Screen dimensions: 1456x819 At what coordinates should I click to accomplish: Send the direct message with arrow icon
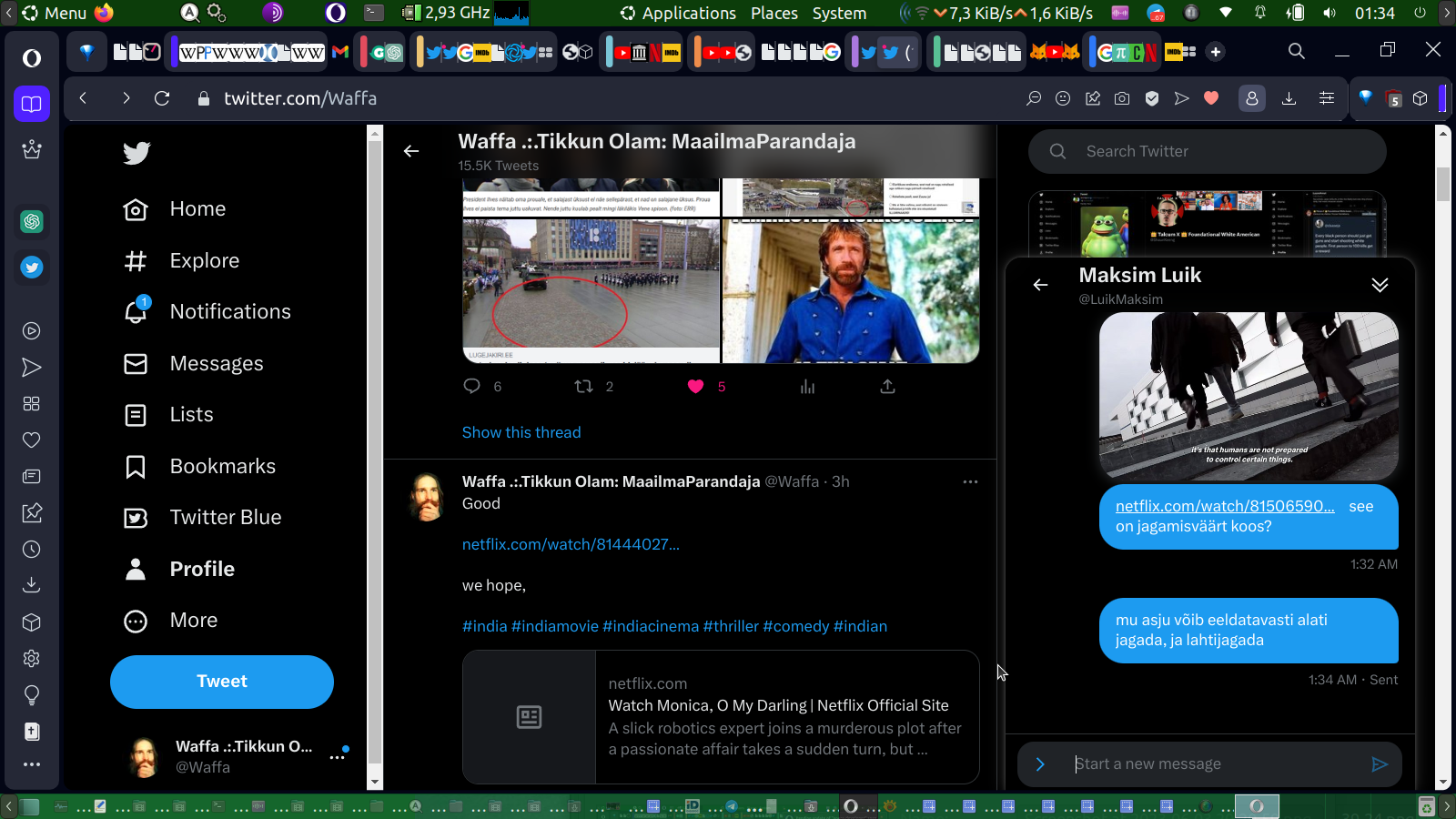[1380, 764]
